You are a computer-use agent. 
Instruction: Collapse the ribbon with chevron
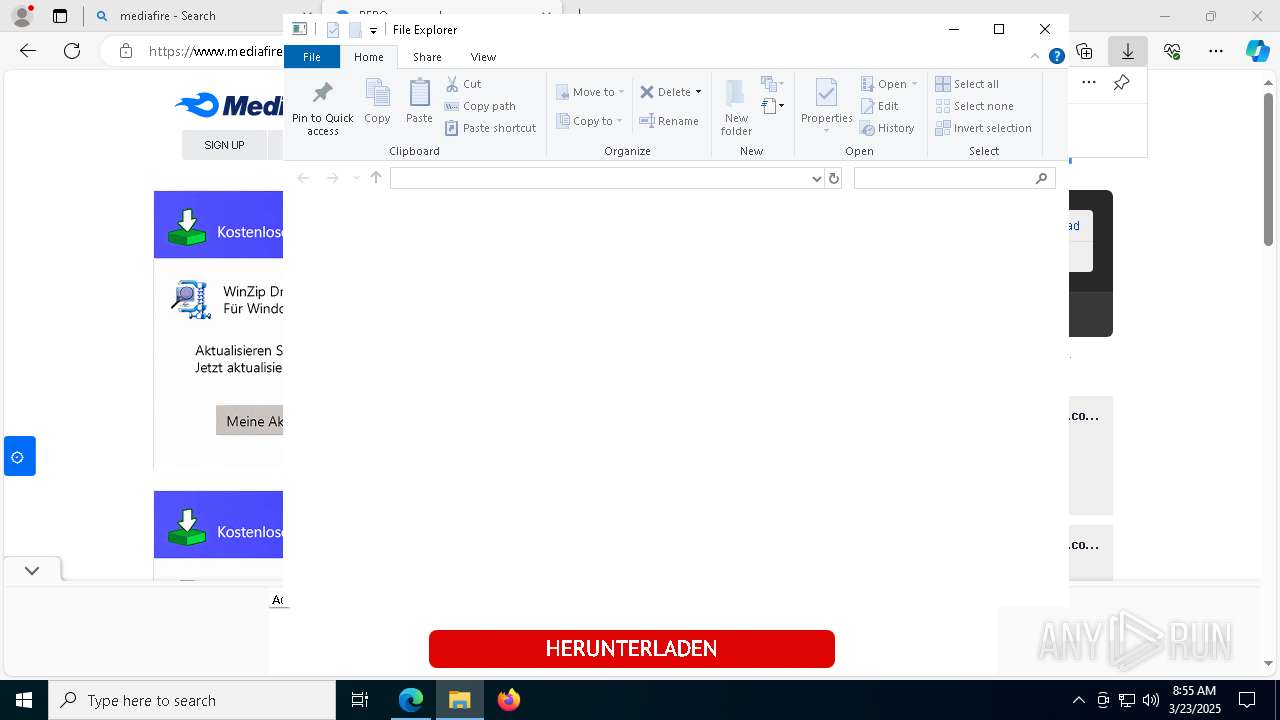[1035, 57]
